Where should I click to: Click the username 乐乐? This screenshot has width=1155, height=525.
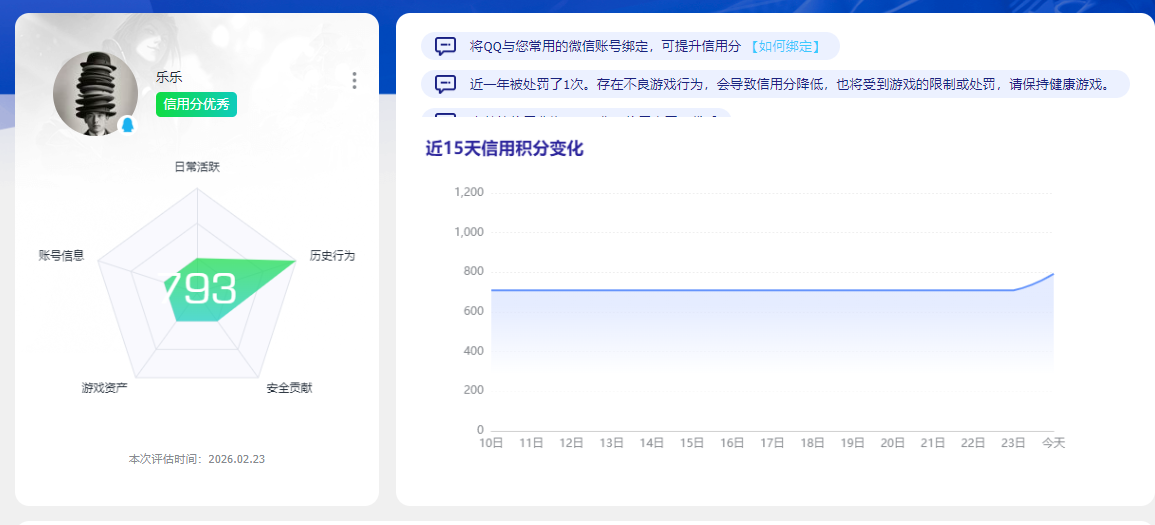169,77
